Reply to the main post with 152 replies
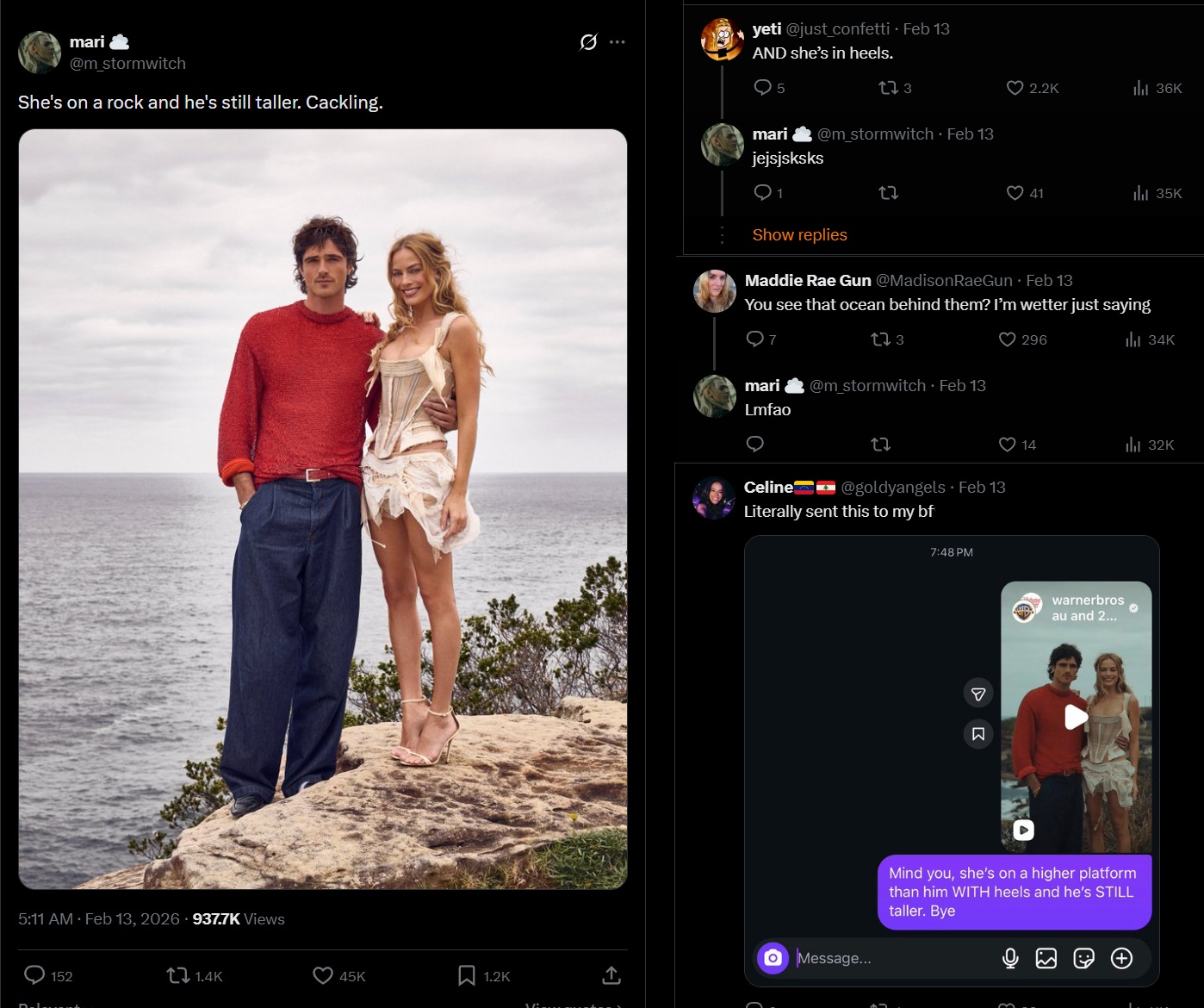Viewport: 1204px width, 1008px height. pyautogui.click(x=34, y=975)
